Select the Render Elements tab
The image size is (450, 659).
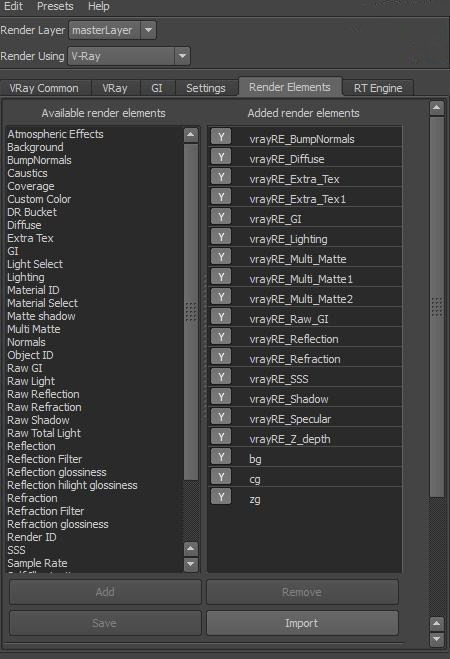[x=290, y=87]
